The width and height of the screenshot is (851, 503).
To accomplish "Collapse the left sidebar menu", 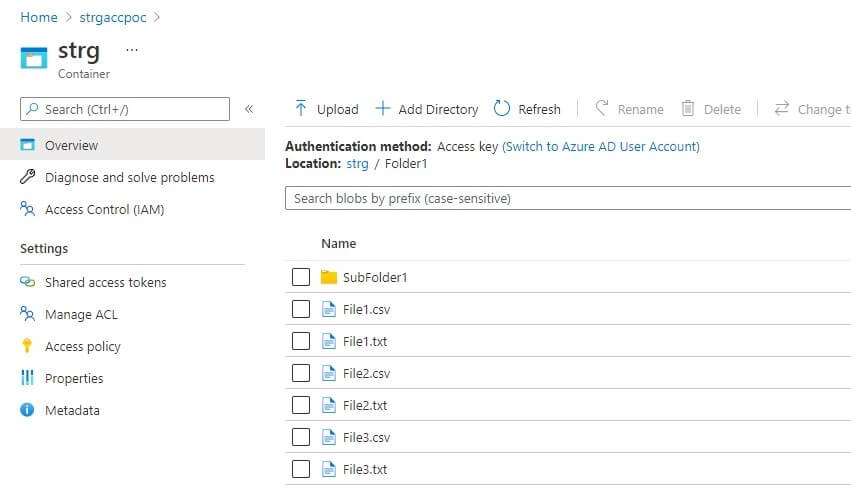I will [249, 109].
